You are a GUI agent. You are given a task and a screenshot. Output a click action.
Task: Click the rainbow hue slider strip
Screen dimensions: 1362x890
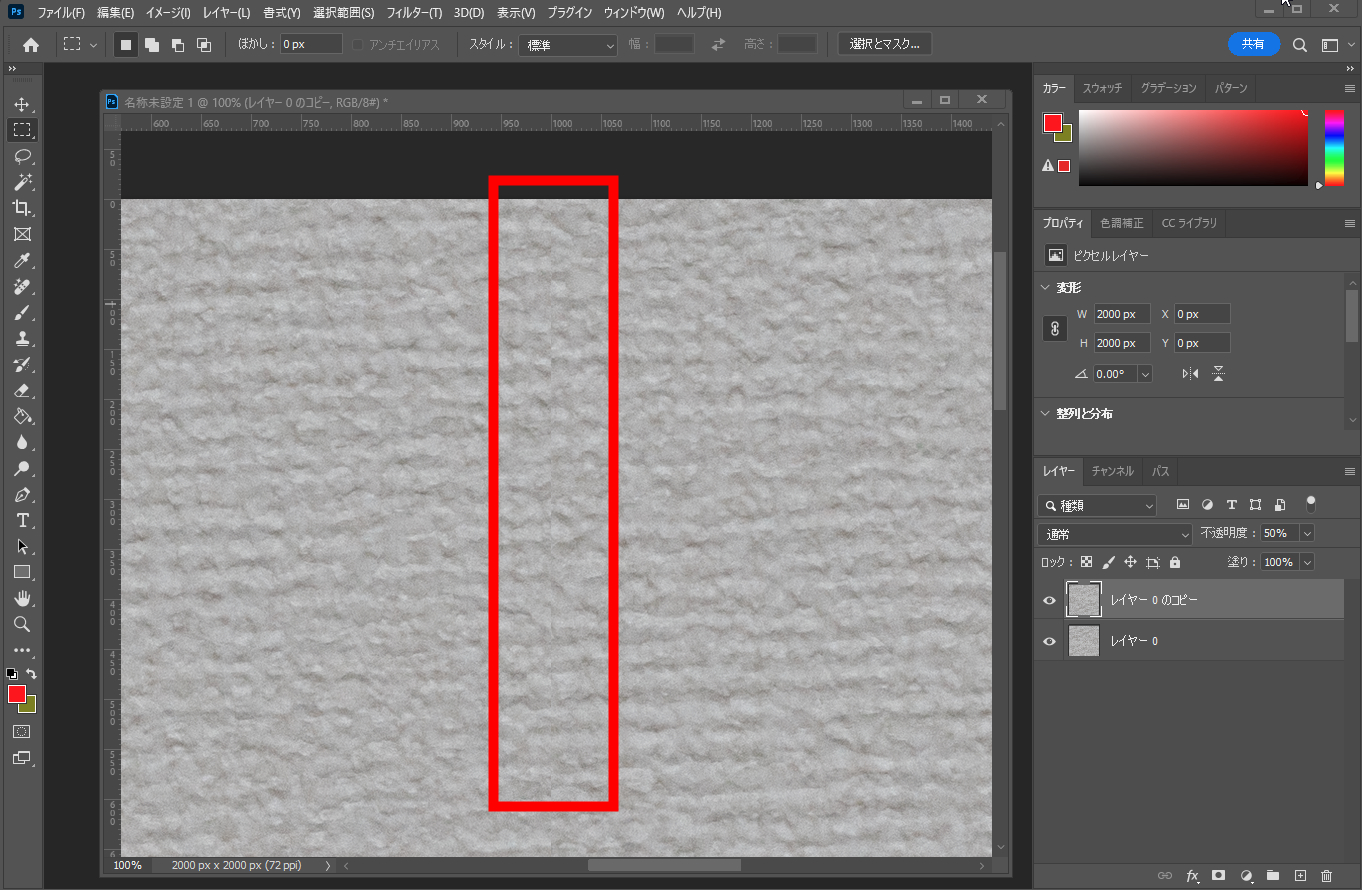[1334, 146]
